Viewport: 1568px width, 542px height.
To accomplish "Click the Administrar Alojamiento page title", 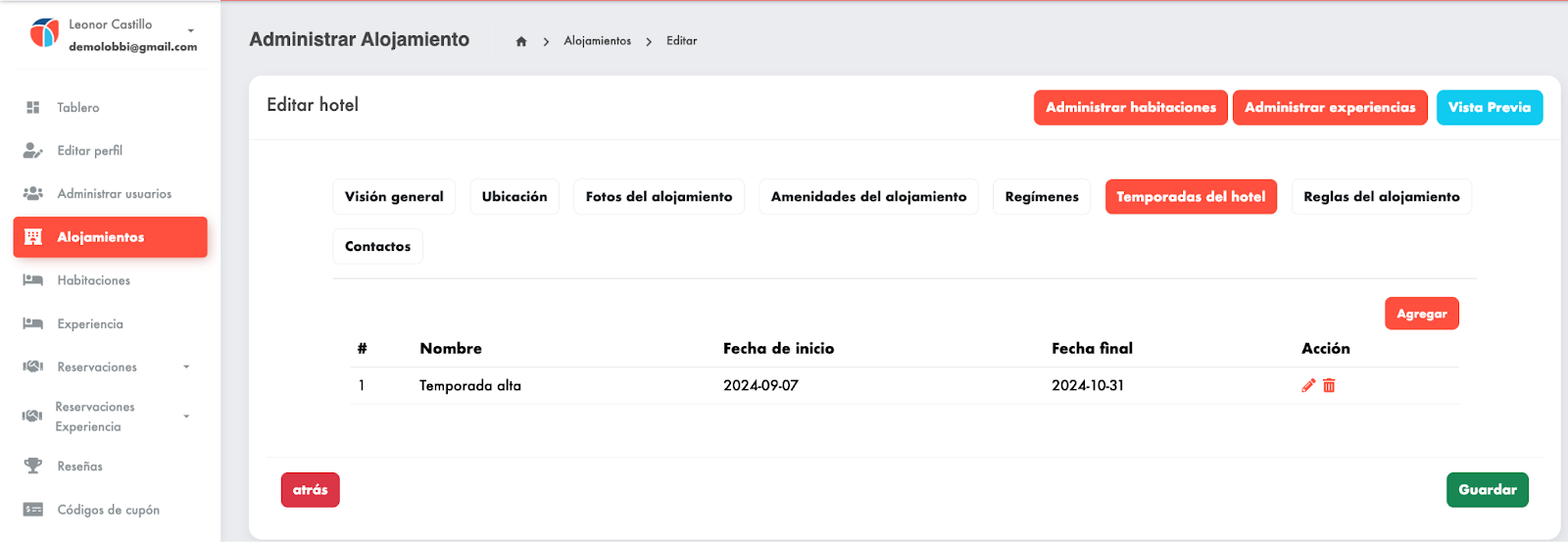I will [359, 39].
